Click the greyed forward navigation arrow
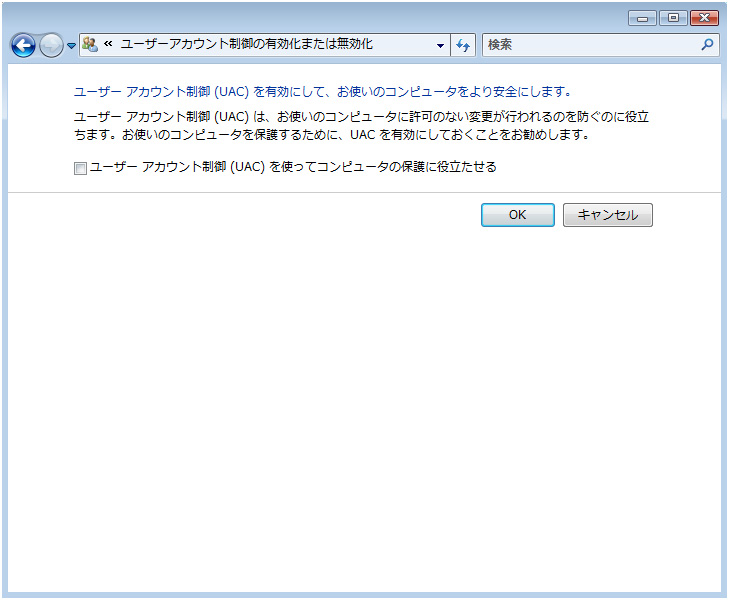Screen dimensions: 729x600 (51, 45)
